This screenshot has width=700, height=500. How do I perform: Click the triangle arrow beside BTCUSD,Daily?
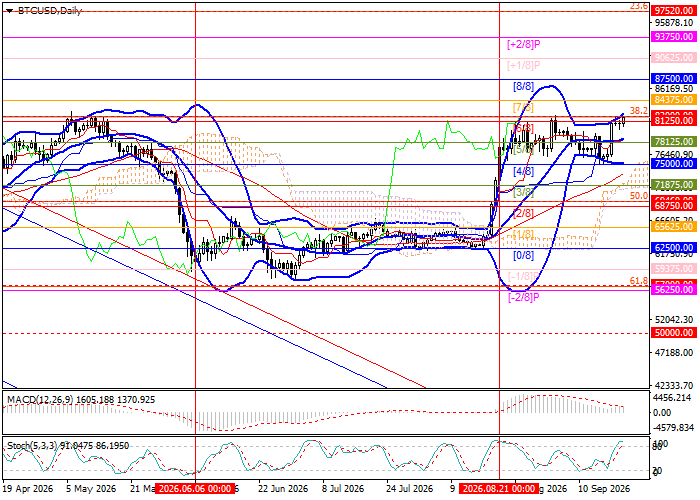(x=9, y=11)
